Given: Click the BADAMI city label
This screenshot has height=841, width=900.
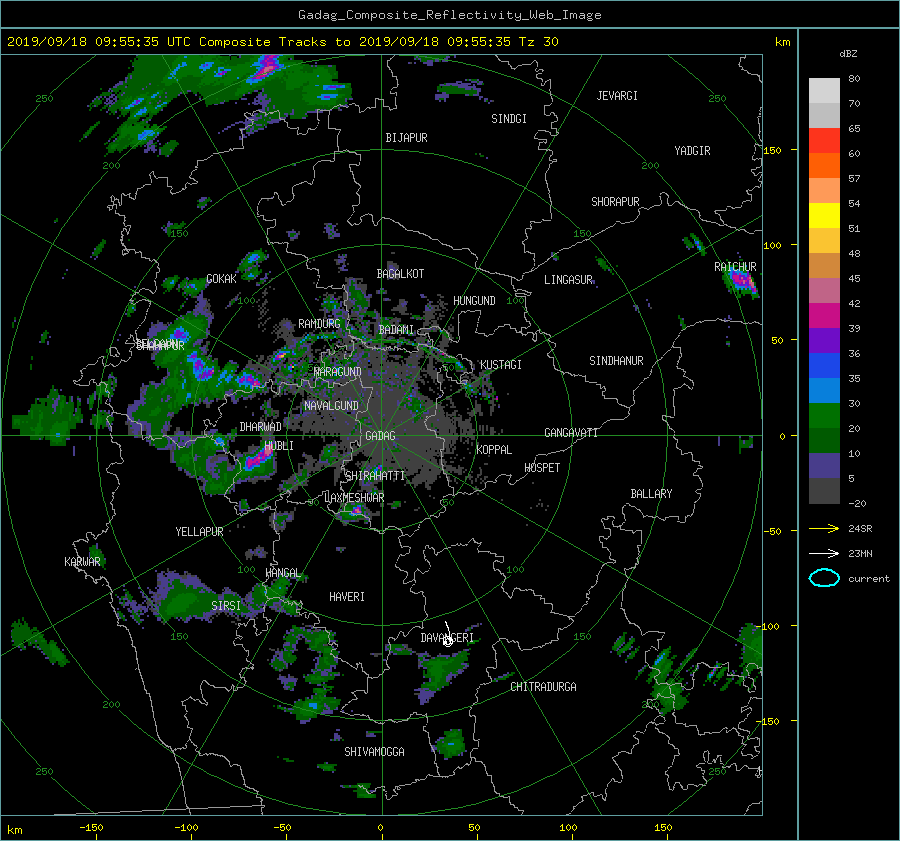Looking at the screenshot, I should 396,330.
